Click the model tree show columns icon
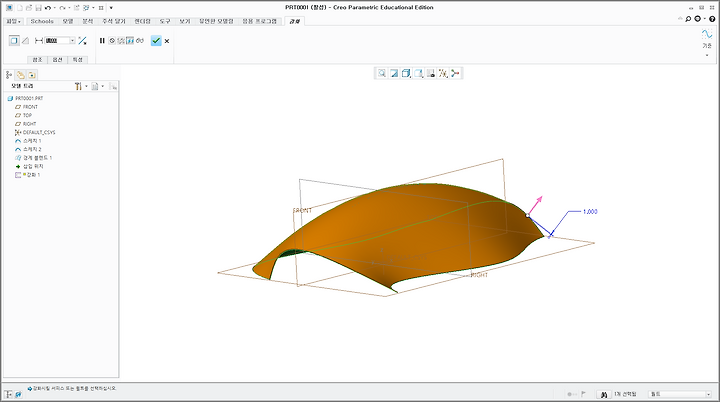The image size is (720, 402). tap(95, 86)
